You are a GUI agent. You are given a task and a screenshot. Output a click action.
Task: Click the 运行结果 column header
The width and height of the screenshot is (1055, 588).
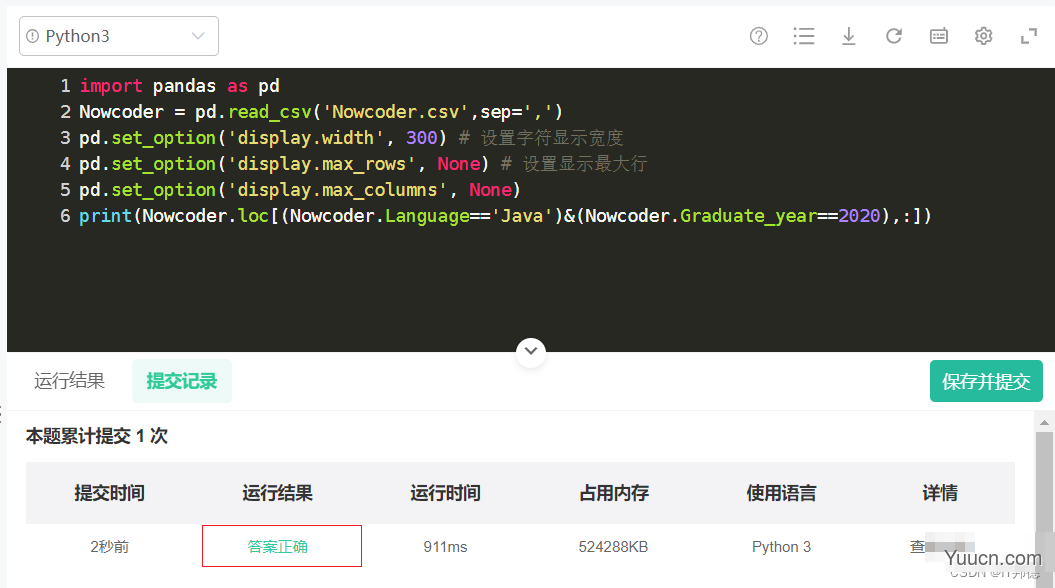pyautogui.click(x=277, y=493)
